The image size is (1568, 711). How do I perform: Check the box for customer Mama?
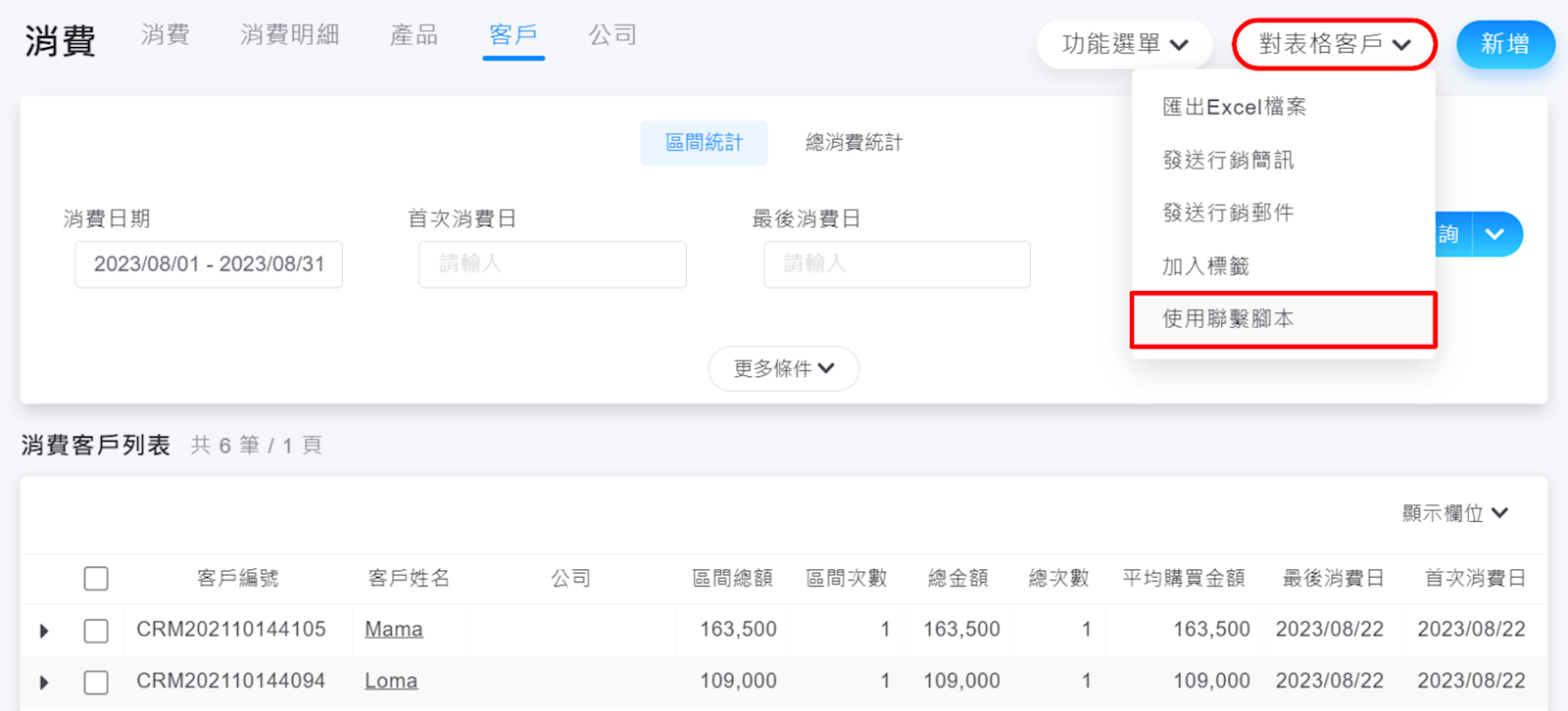coord(96,631)
